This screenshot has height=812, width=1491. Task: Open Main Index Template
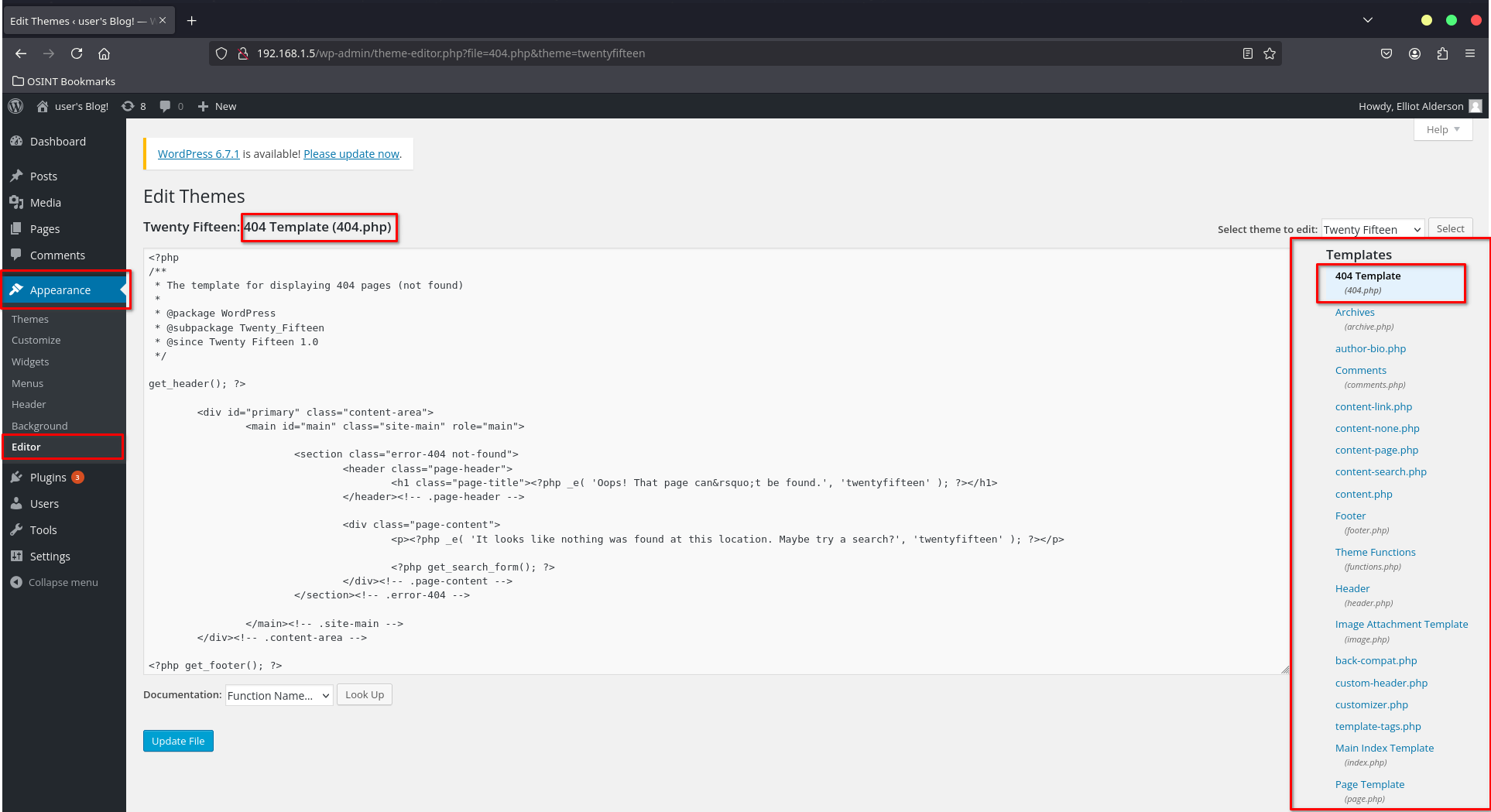tap(1384, 749)
